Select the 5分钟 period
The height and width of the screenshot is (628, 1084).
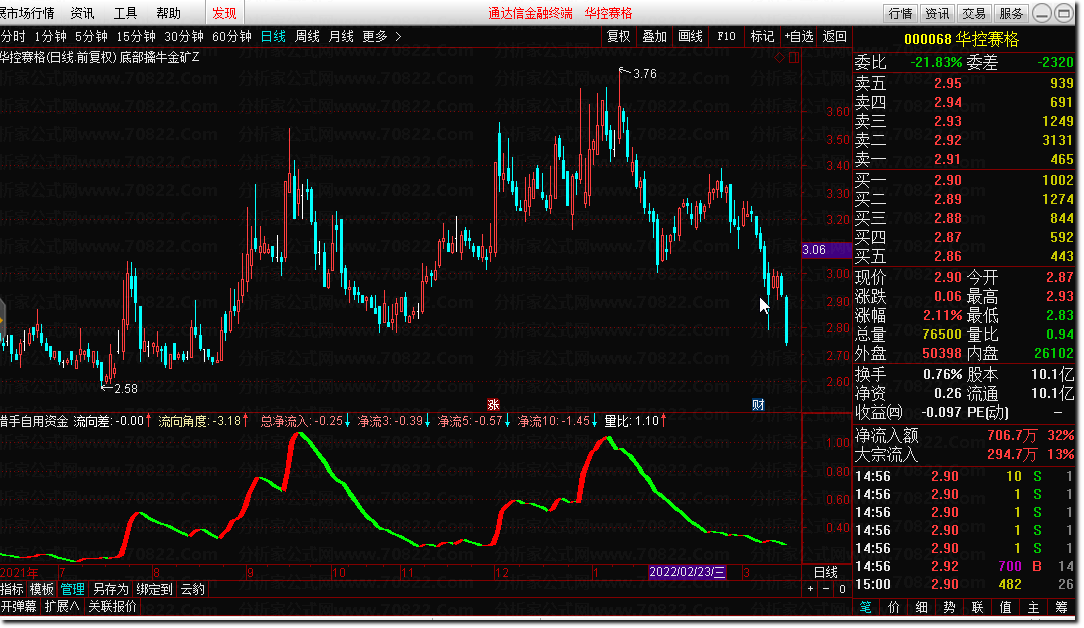coord(91,36)
